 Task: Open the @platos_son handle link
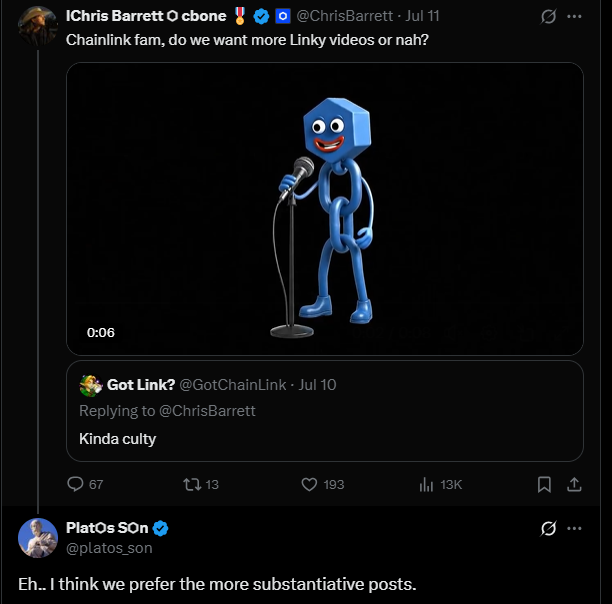(x=109, y=548)
